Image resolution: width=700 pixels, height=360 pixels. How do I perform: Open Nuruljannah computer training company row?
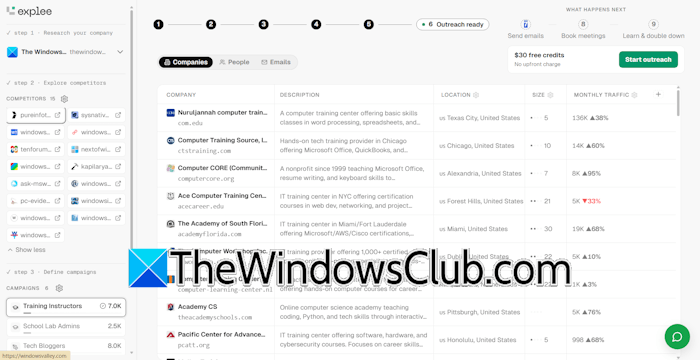point(417,118)
